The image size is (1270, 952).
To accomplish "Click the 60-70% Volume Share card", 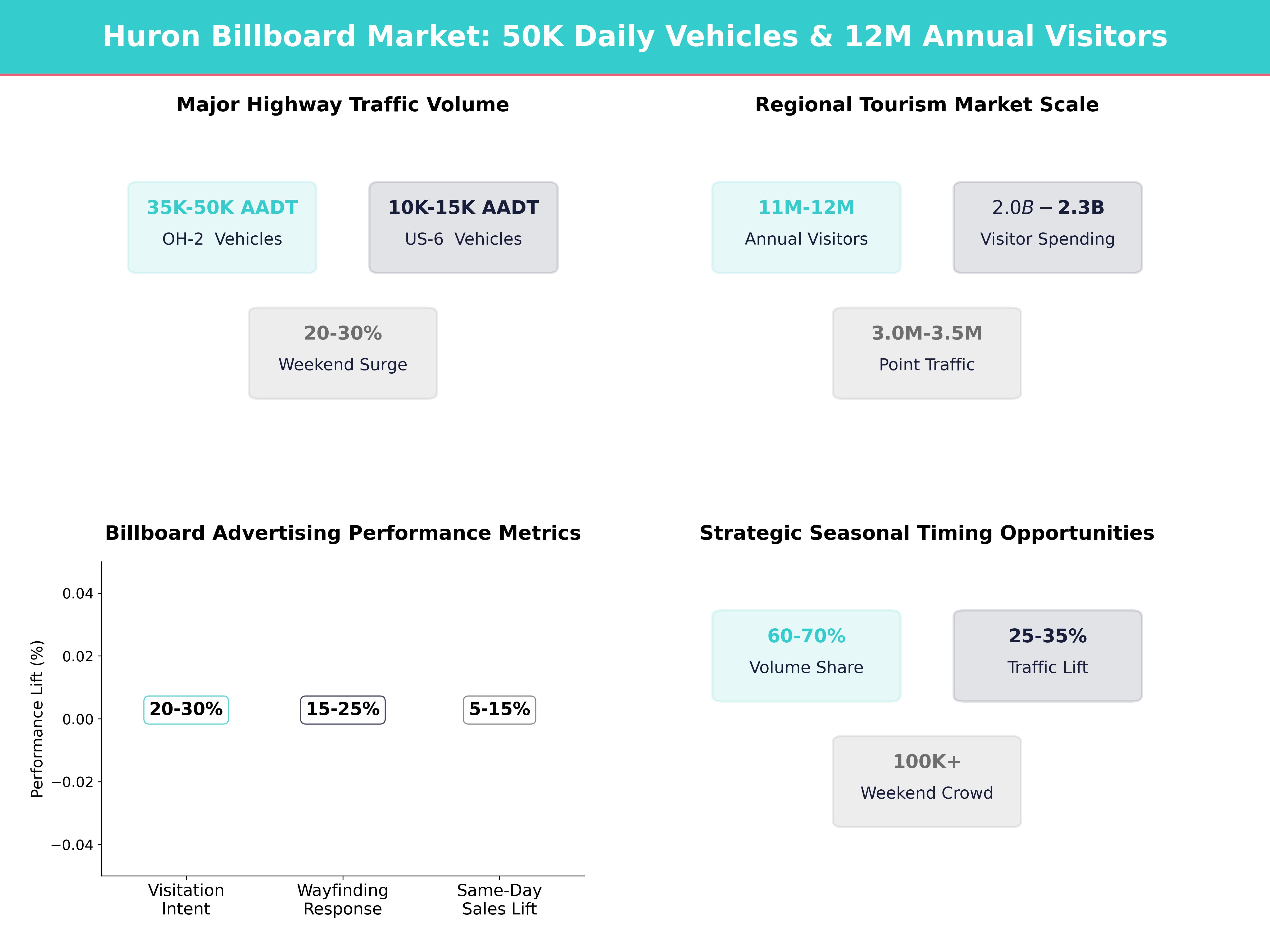I will [x=806, y=655].
